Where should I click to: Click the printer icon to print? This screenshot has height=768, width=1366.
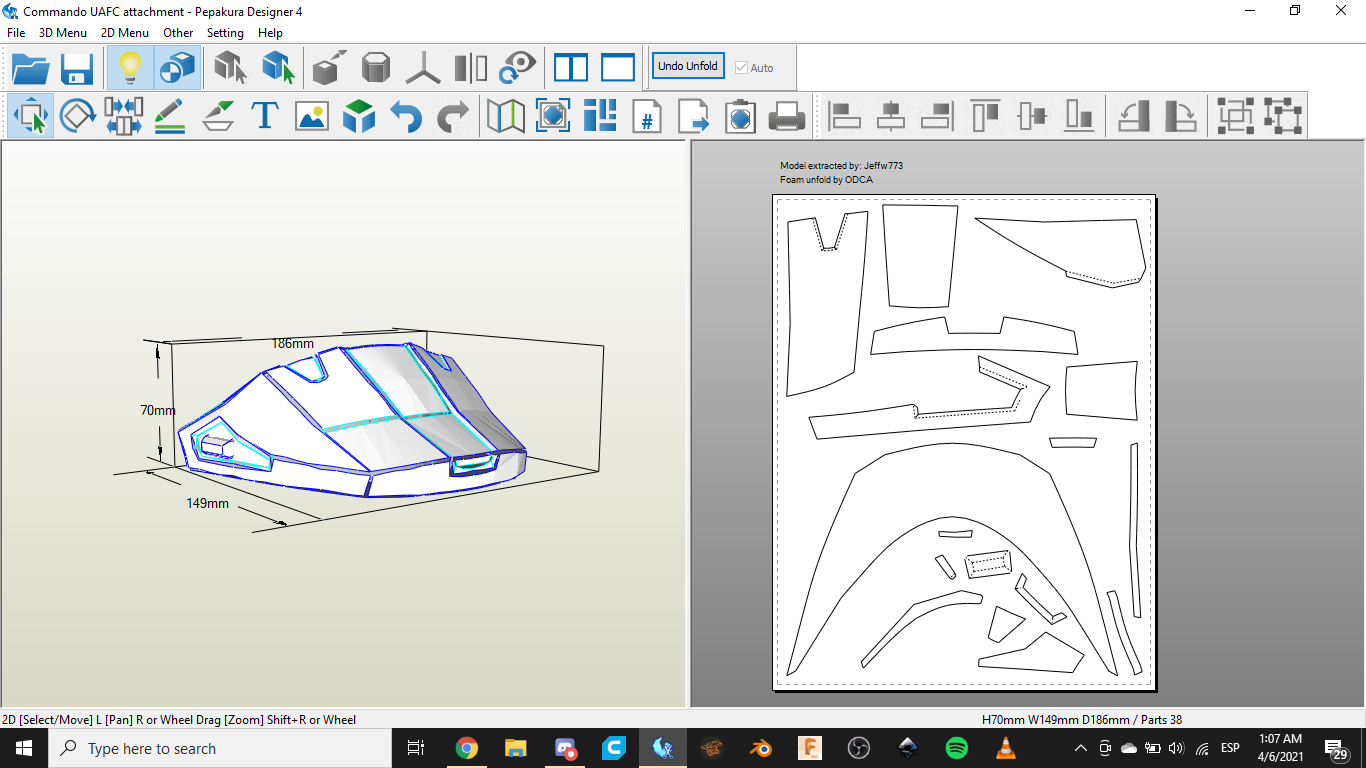coord(787,116)
